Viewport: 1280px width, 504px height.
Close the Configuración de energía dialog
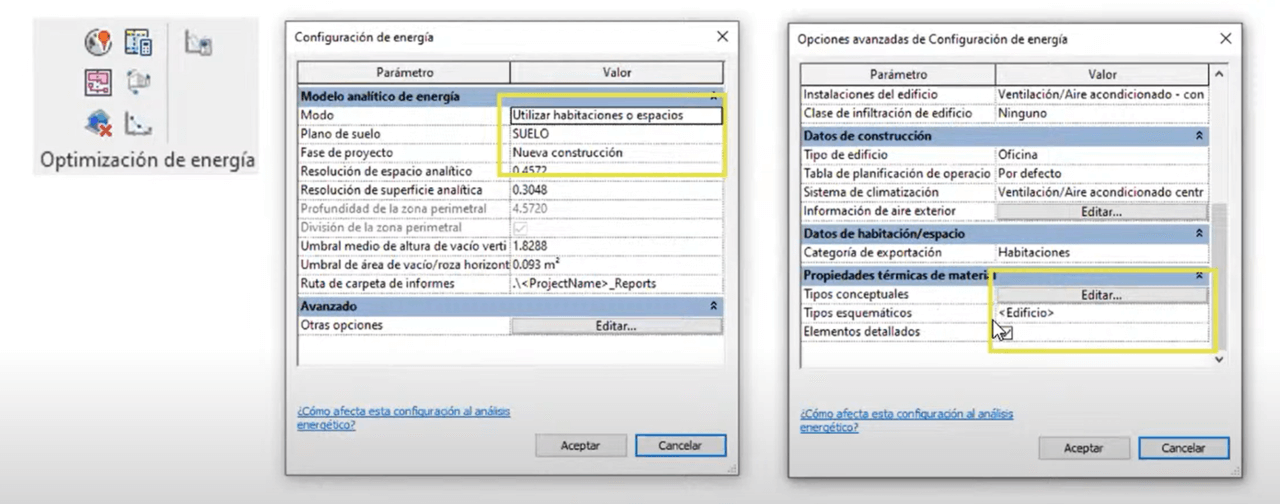[723, 36]
